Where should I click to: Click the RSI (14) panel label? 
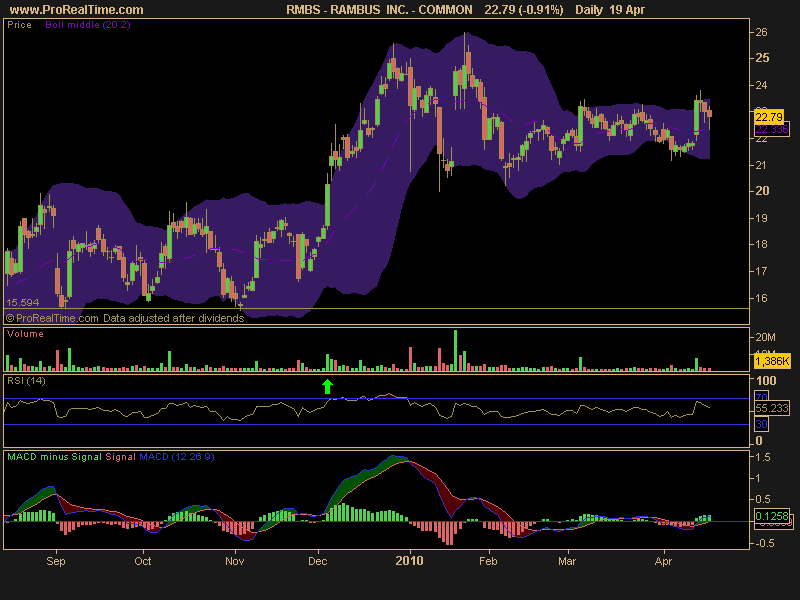coord(26,381)
